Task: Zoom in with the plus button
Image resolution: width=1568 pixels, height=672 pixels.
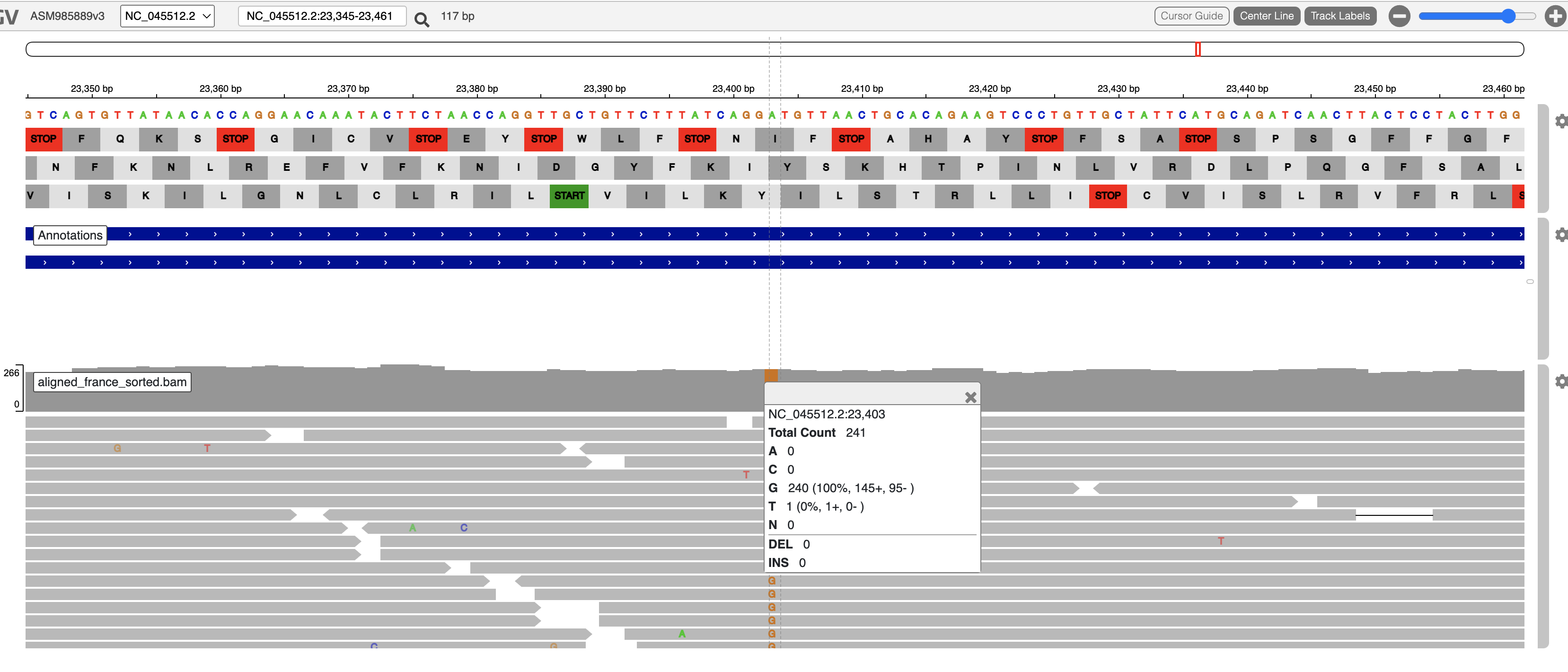Action: pos(1555,16)
